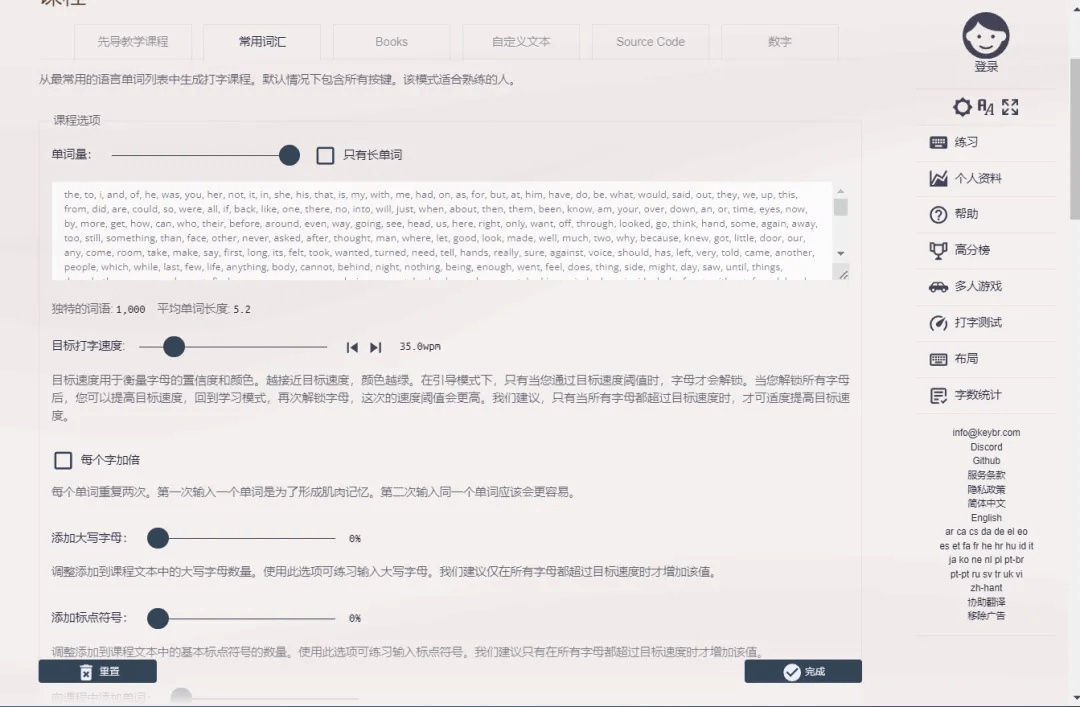Open the 多人游戏 multiplayer item

click(978, 286)
